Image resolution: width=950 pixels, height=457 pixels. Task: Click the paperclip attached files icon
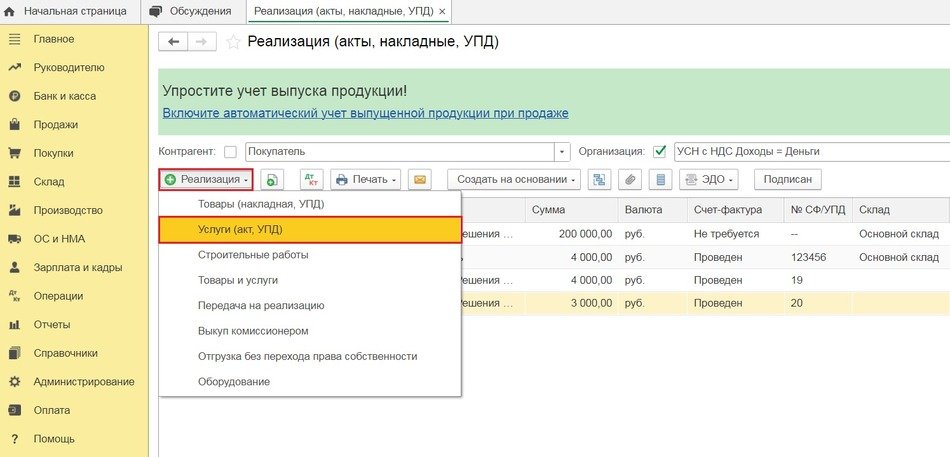pos(629,180)
